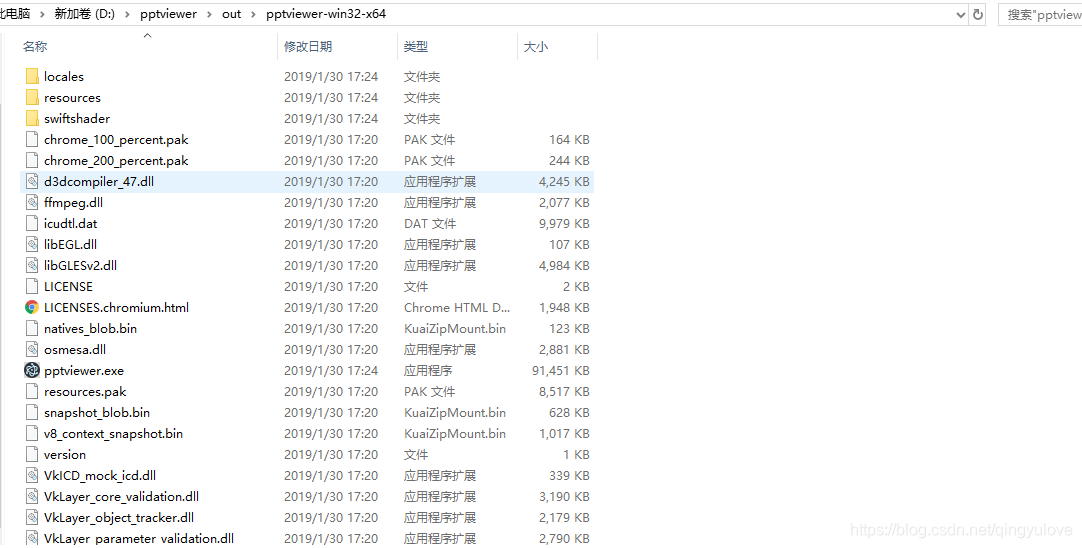Click Chrome icon of LICENSES.chromium.html
The height and width of the screenshot is (548, 1082).
pos(32,308)
